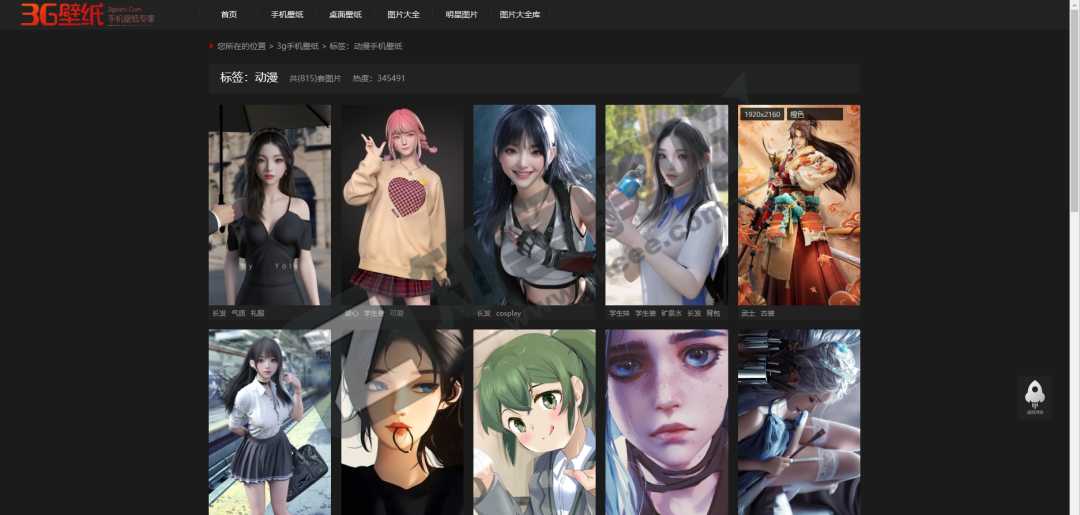Open the 首页 menu item
This screenshot has height=515, width=1080.
point(229,15)
